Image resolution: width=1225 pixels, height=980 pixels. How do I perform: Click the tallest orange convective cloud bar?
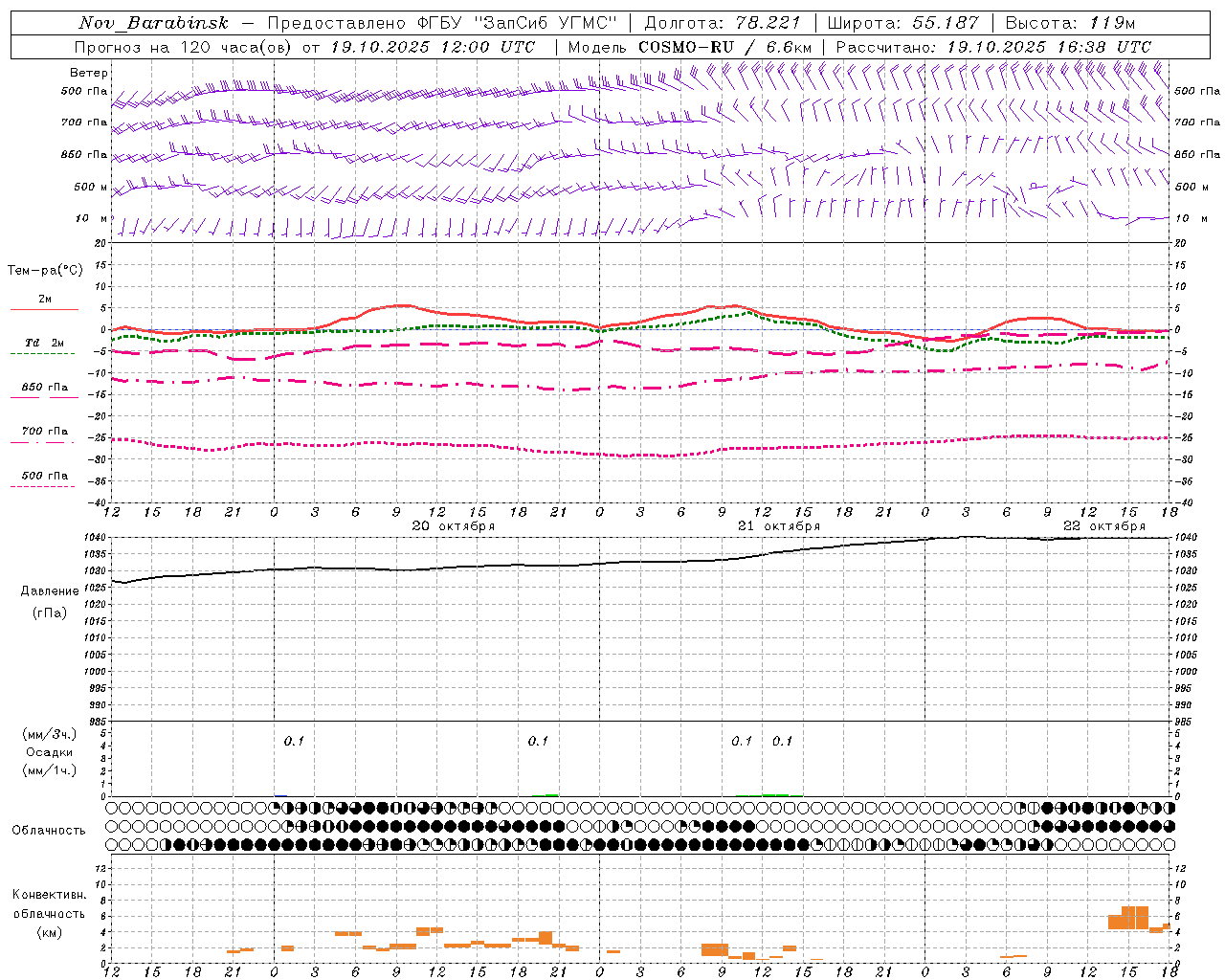point(1135,917)
